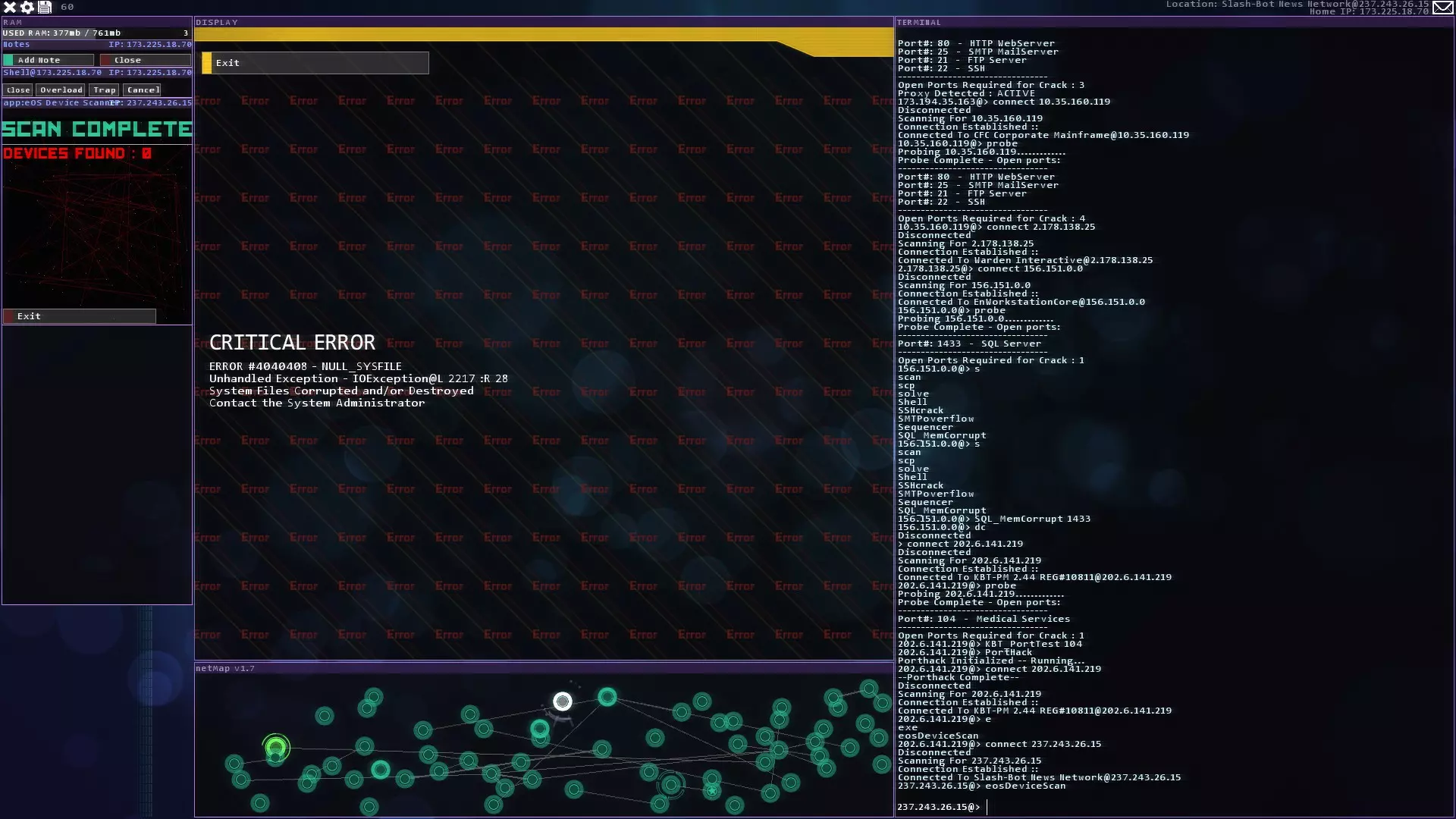Activate the Trap shell option
The image size is (1456, 819).
point(104,90)
